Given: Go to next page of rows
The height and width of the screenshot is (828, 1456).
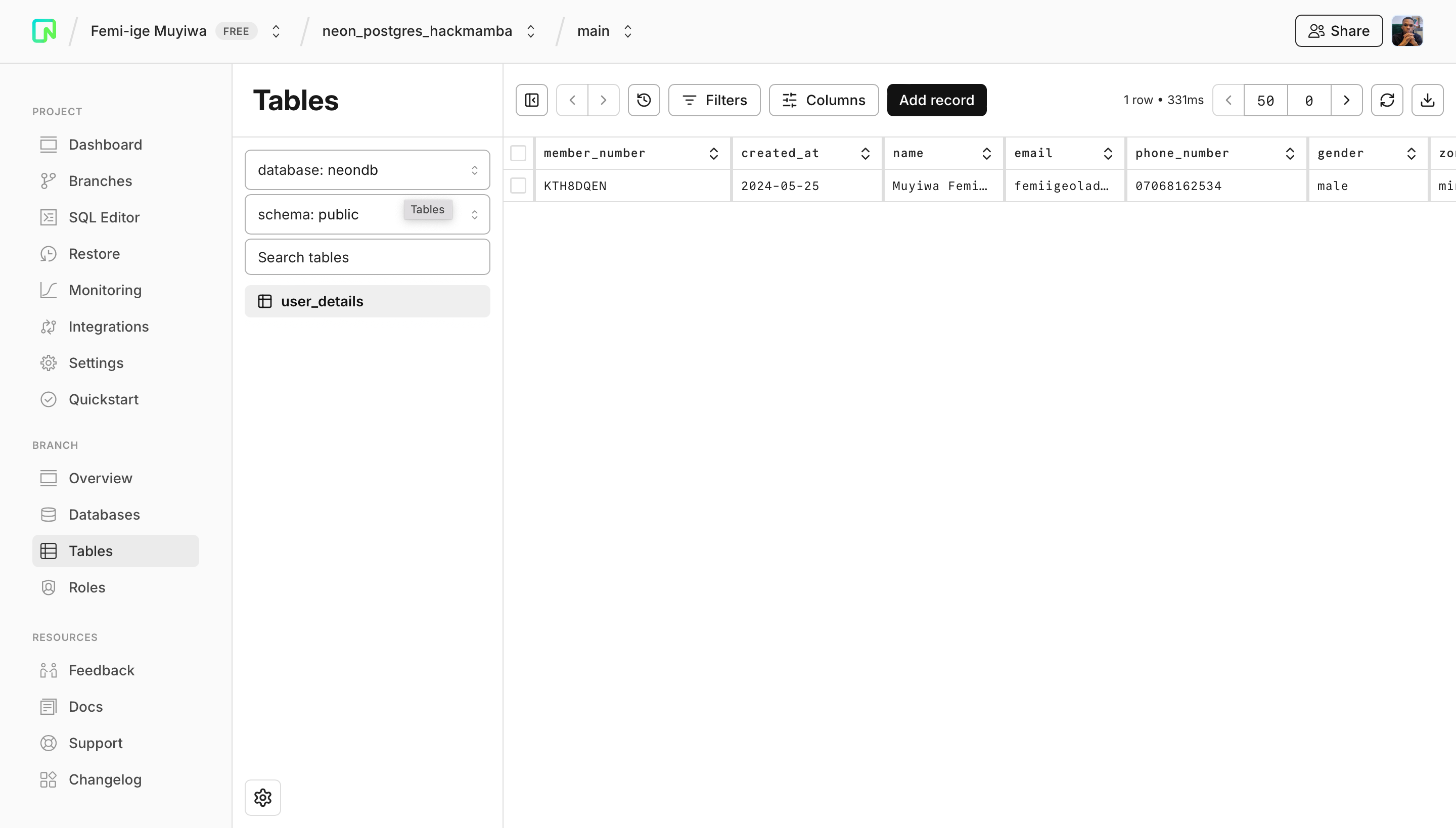Looking at the screenshot, I should coord(1346,100).
